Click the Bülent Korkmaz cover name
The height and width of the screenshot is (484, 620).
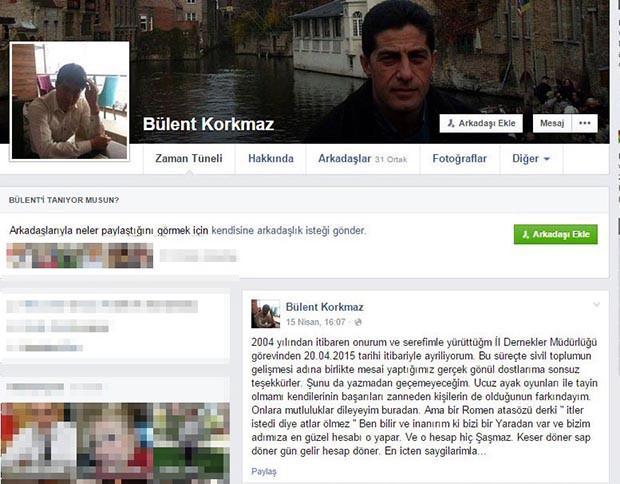click(208, 124)
